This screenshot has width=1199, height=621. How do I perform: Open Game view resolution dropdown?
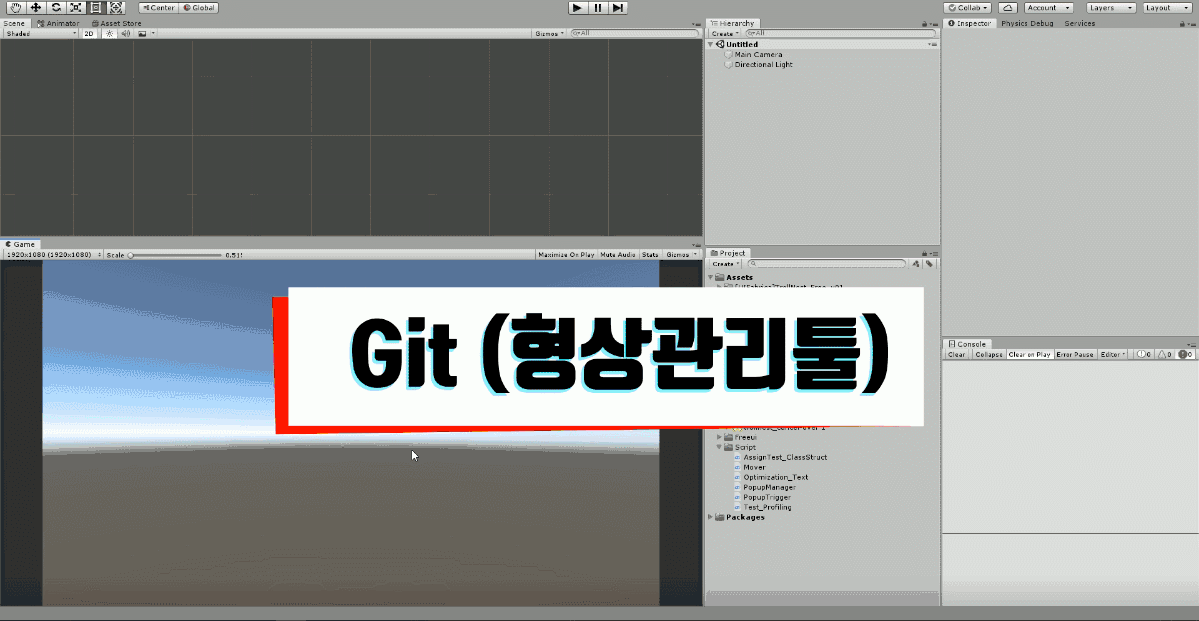pyautogui.click(x=52, y=255)
